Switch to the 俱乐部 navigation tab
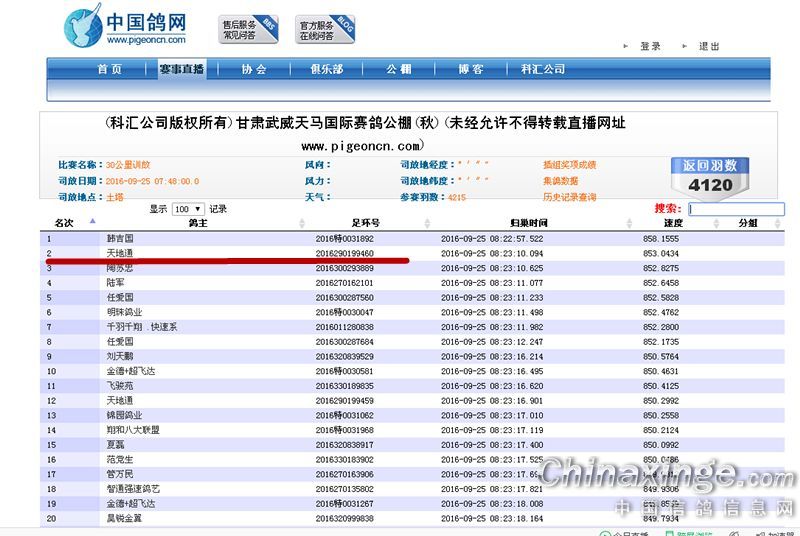This screenshot has width=800, height=536. (326, 69)
